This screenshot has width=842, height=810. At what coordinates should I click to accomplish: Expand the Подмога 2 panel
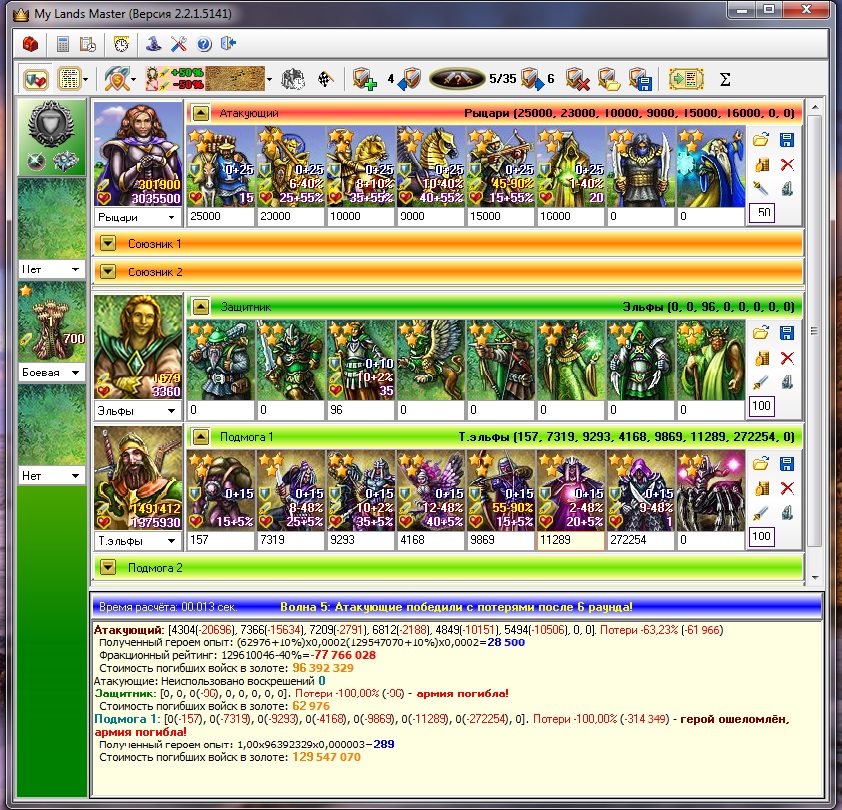108,567
